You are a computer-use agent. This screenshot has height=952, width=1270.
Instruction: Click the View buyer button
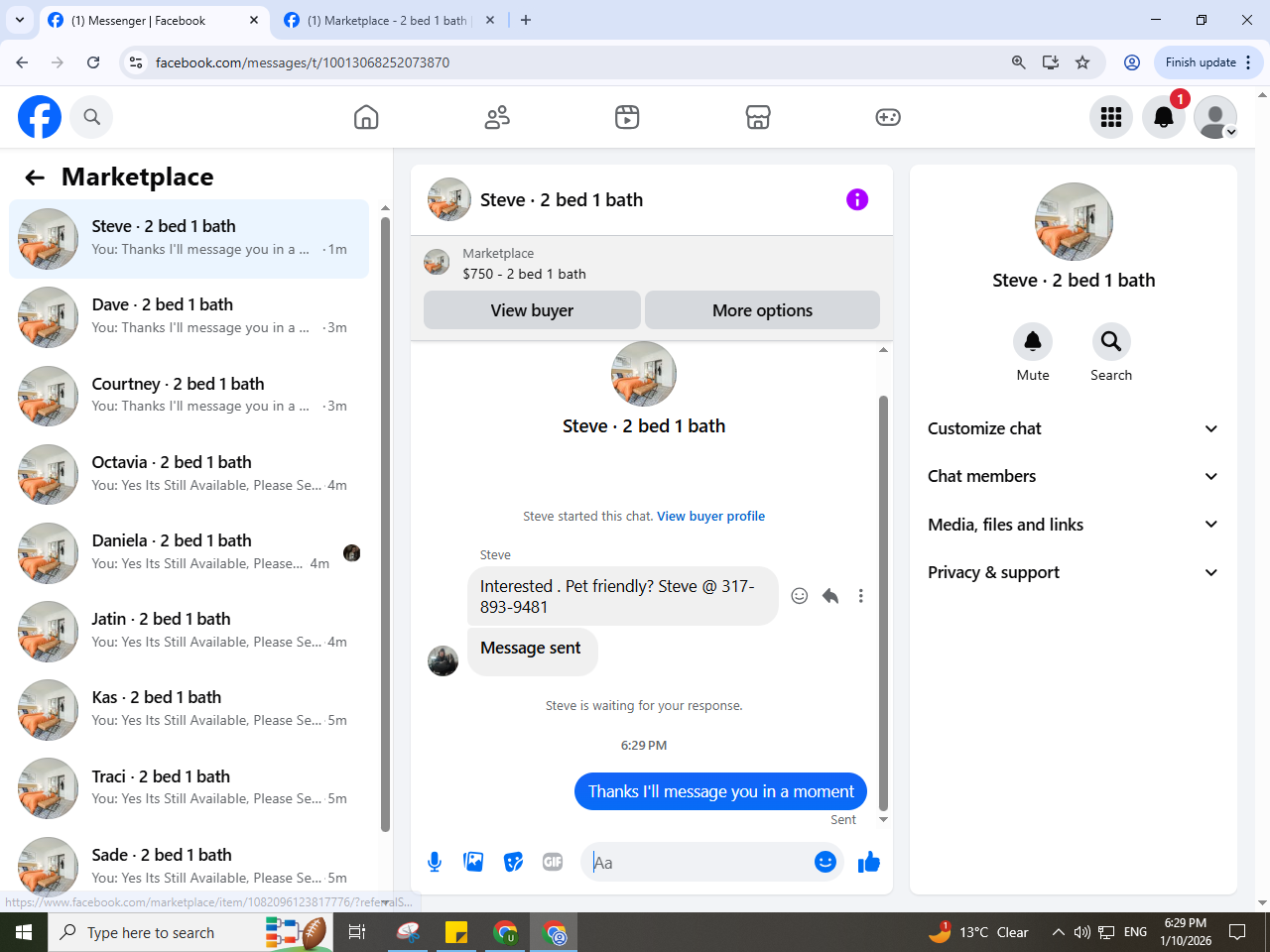[x=532, y=310]
